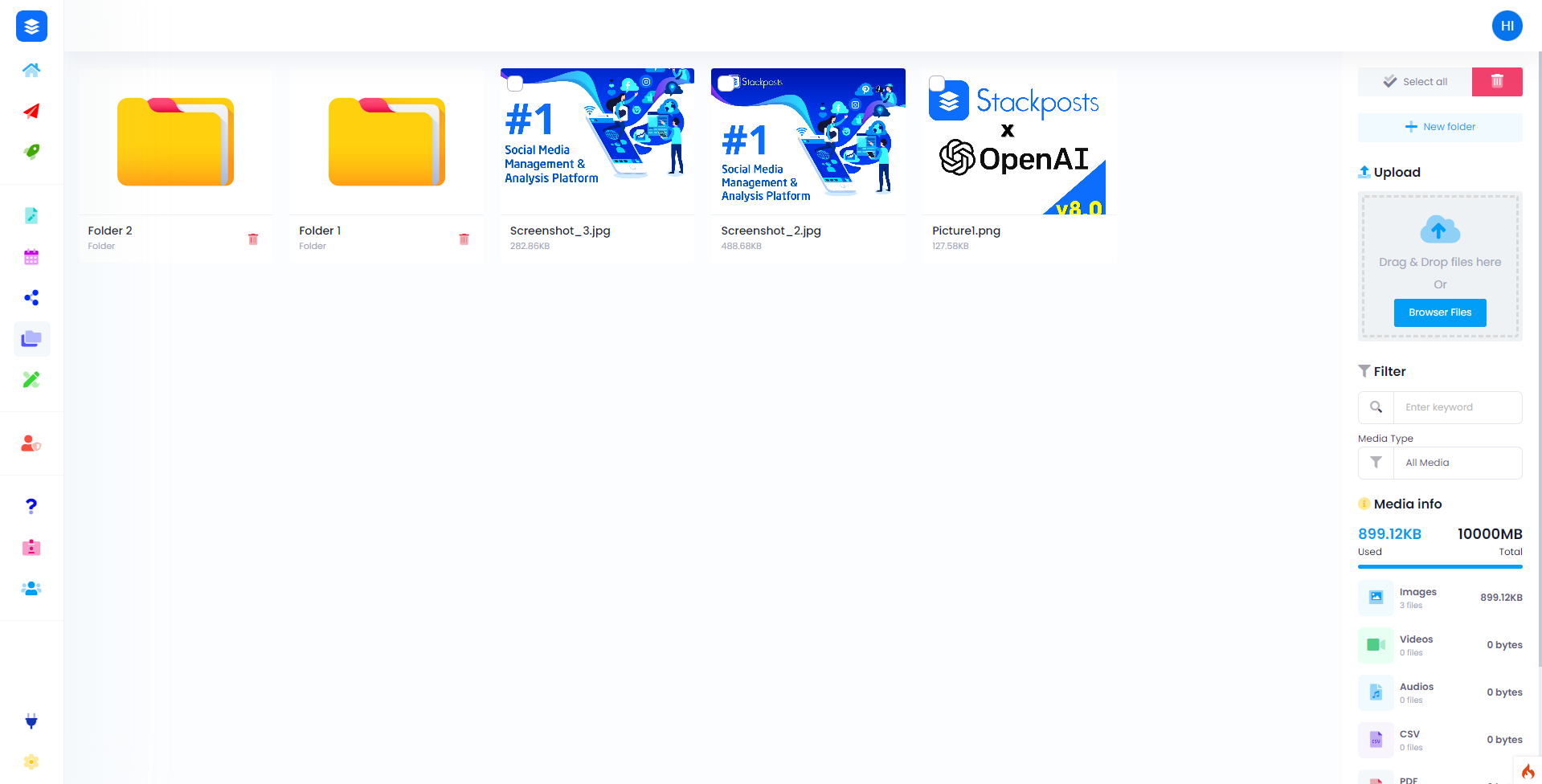The width and height of the screenshot is (1542, 784).
Task: Click the 488.68KB file size text
Action: (741, 247)
